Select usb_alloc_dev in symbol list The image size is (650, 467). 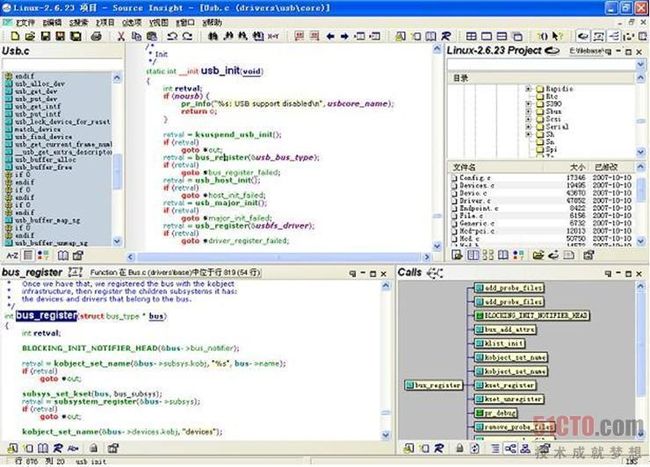coord(40,84)
